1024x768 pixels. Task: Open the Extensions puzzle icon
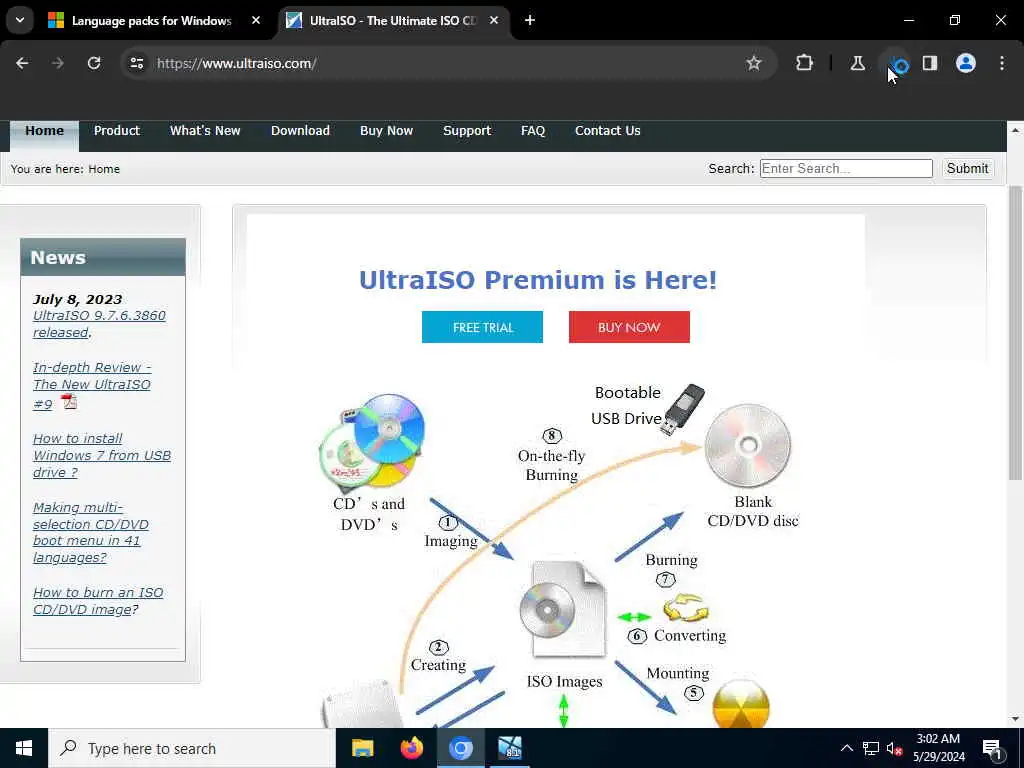click(805, 63)
